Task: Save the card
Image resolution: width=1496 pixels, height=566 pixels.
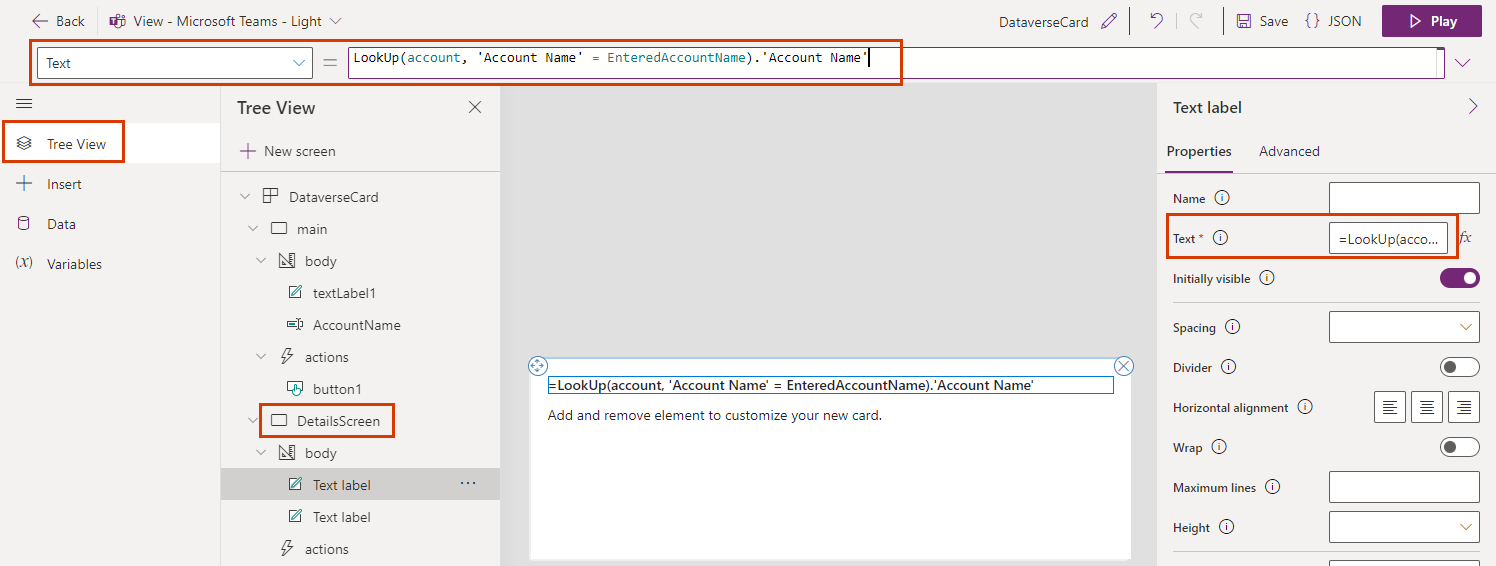Action: [x=1262, y=21]
